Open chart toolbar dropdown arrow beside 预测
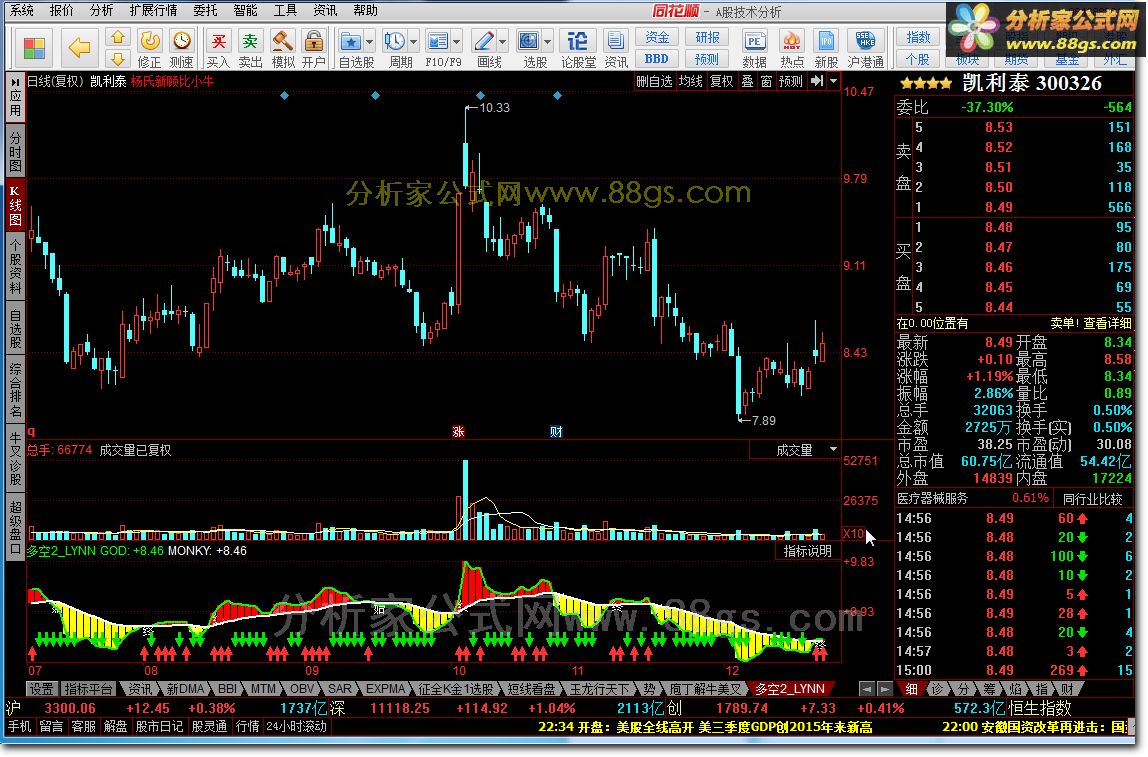 pos(833,81)
